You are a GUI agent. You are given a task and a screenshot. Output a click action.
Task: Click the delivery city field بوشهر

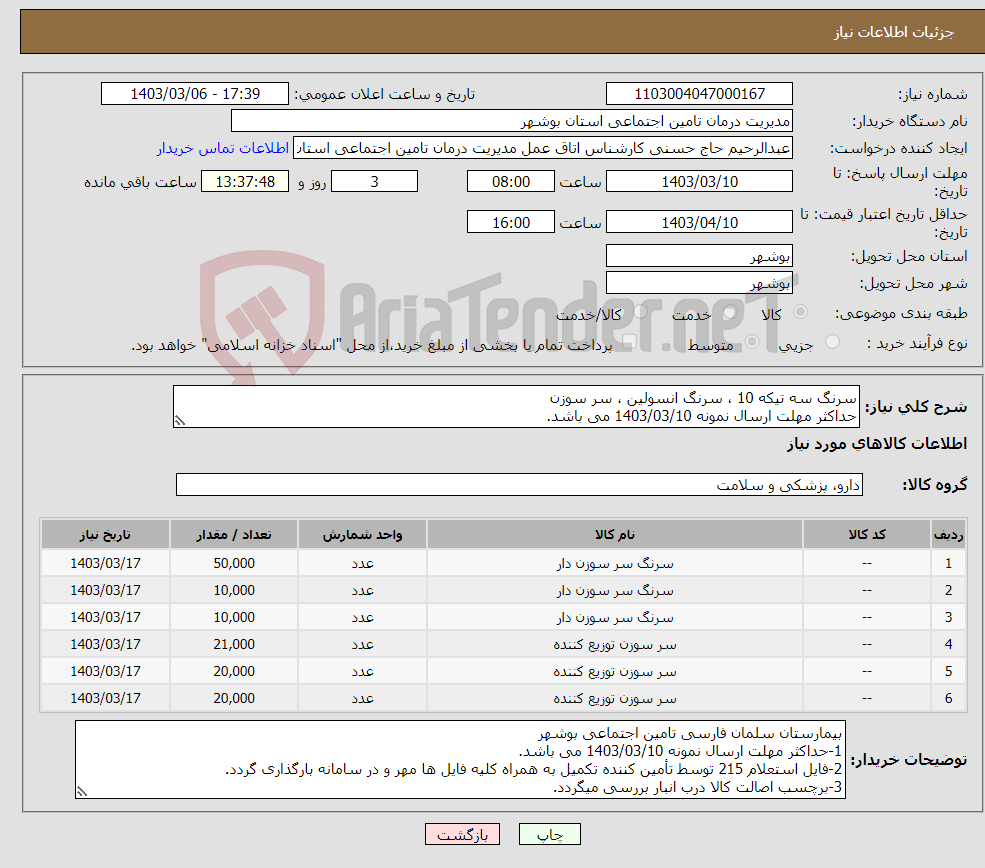coord(699,283)
